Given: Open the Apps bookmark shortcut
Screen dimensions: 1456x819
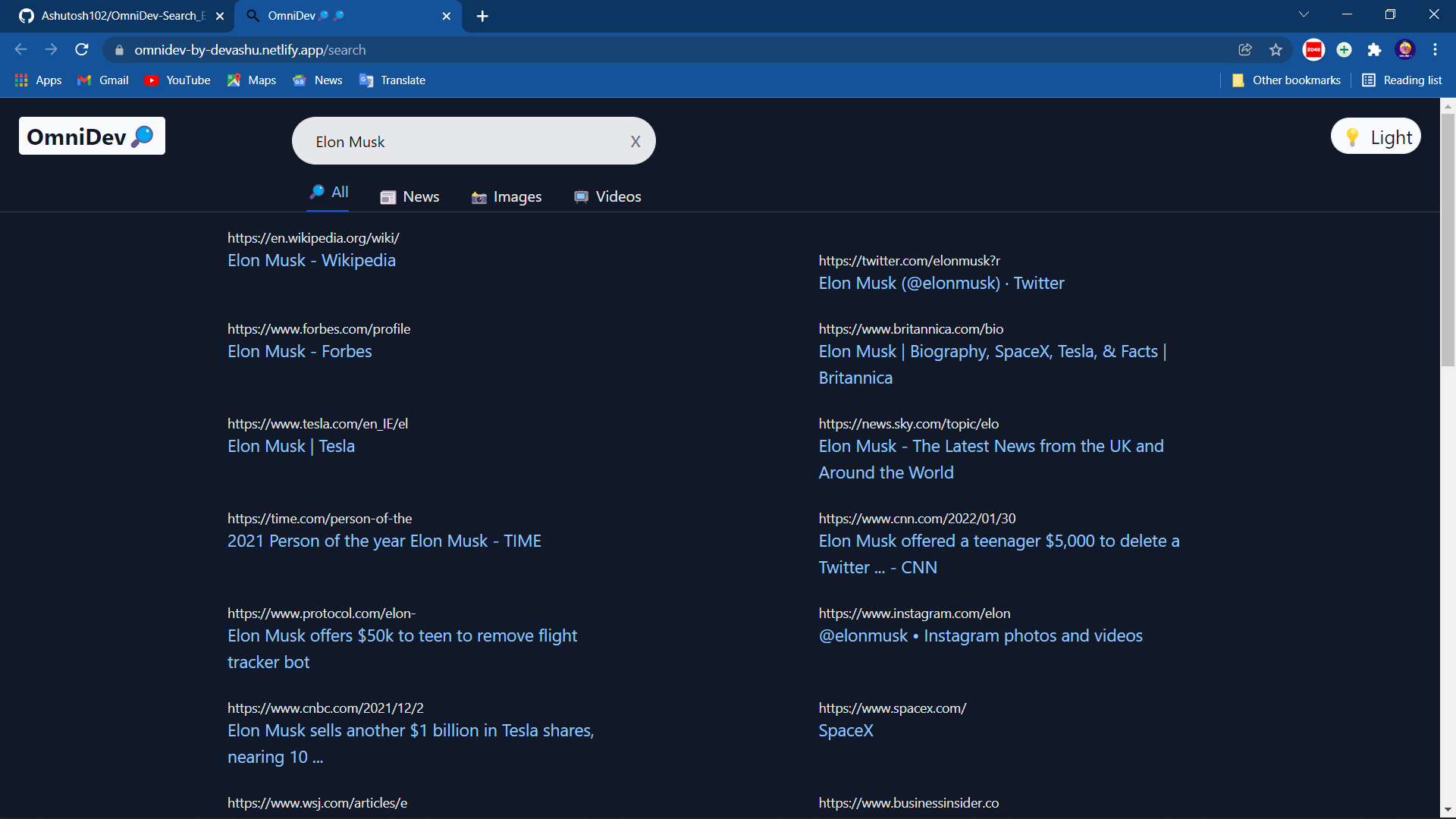Looking at the screenshot, I should tap(38, 80).
